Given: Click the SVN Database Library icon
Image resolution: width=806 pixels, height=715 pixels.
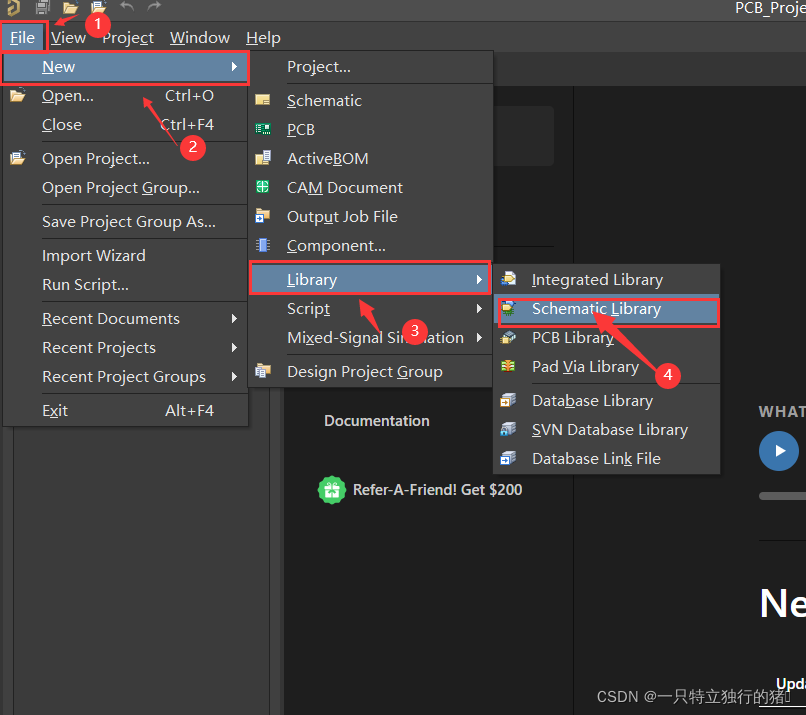Looking at the screenshot, I should click(x=508, y=429).
